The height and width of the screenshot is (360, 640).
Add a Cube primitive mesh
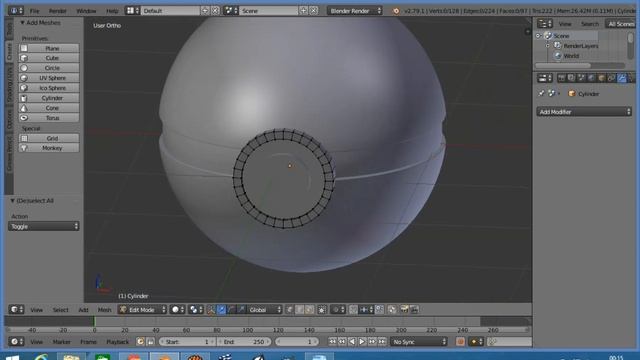(49, 58)
